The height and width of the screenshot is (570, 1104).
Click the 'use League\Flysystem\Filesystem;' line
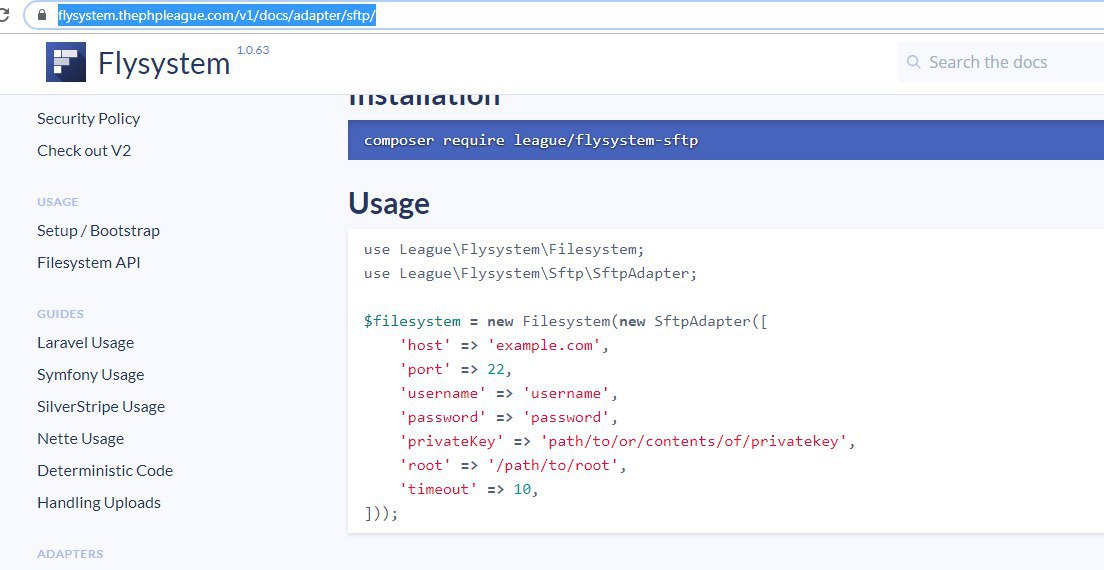504,249
